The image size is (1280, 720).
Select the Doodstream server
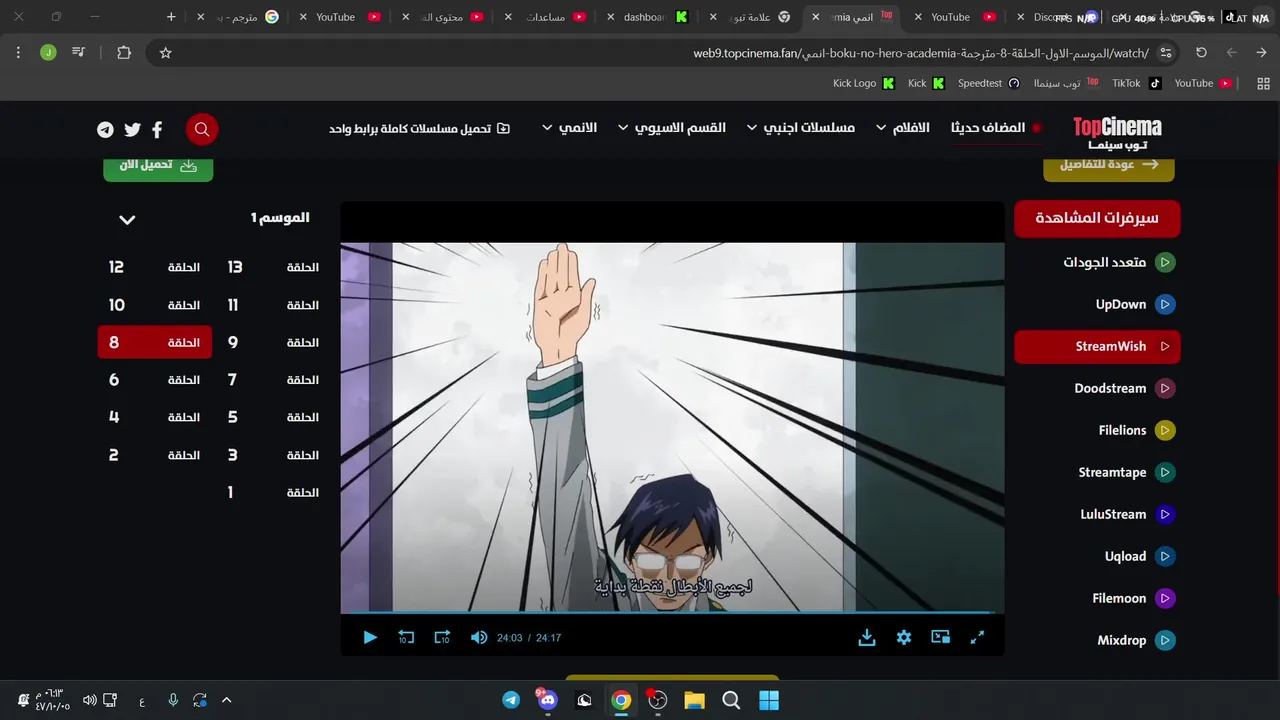pos(1097,389)
